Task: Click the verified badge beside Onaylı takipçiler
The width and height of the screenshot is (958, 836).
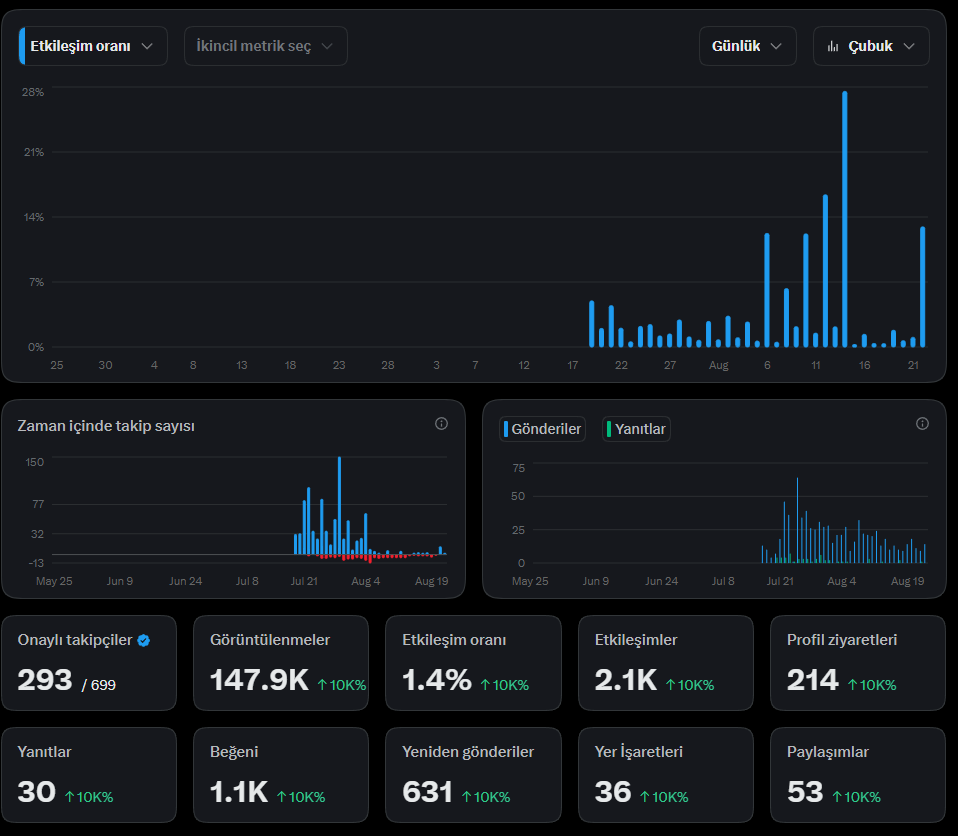Action: click(144, 640)
